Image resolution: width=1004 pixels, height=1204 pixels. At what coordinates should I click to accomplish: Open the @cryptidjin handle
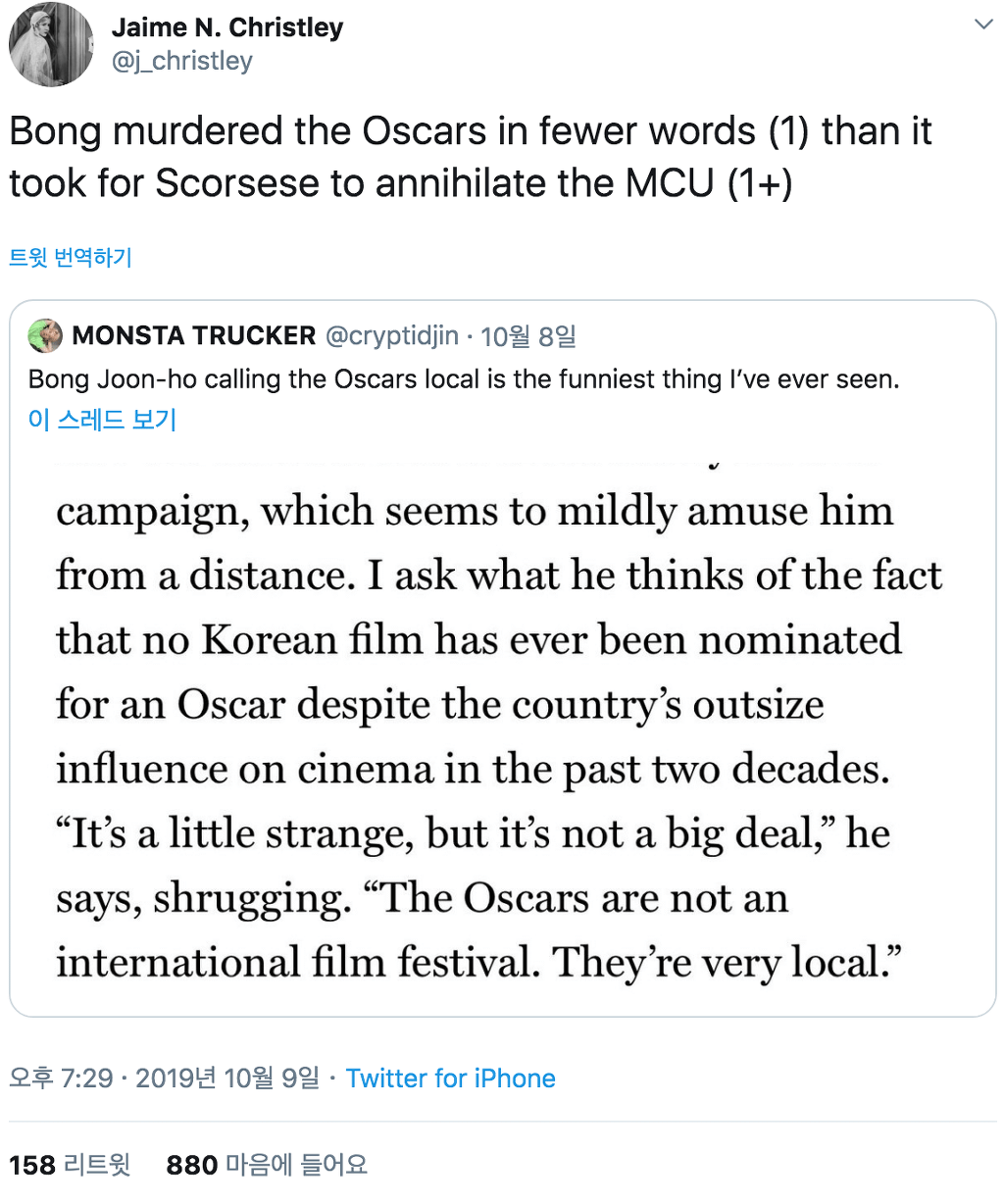pyautogui.click(x=391, y=335)
